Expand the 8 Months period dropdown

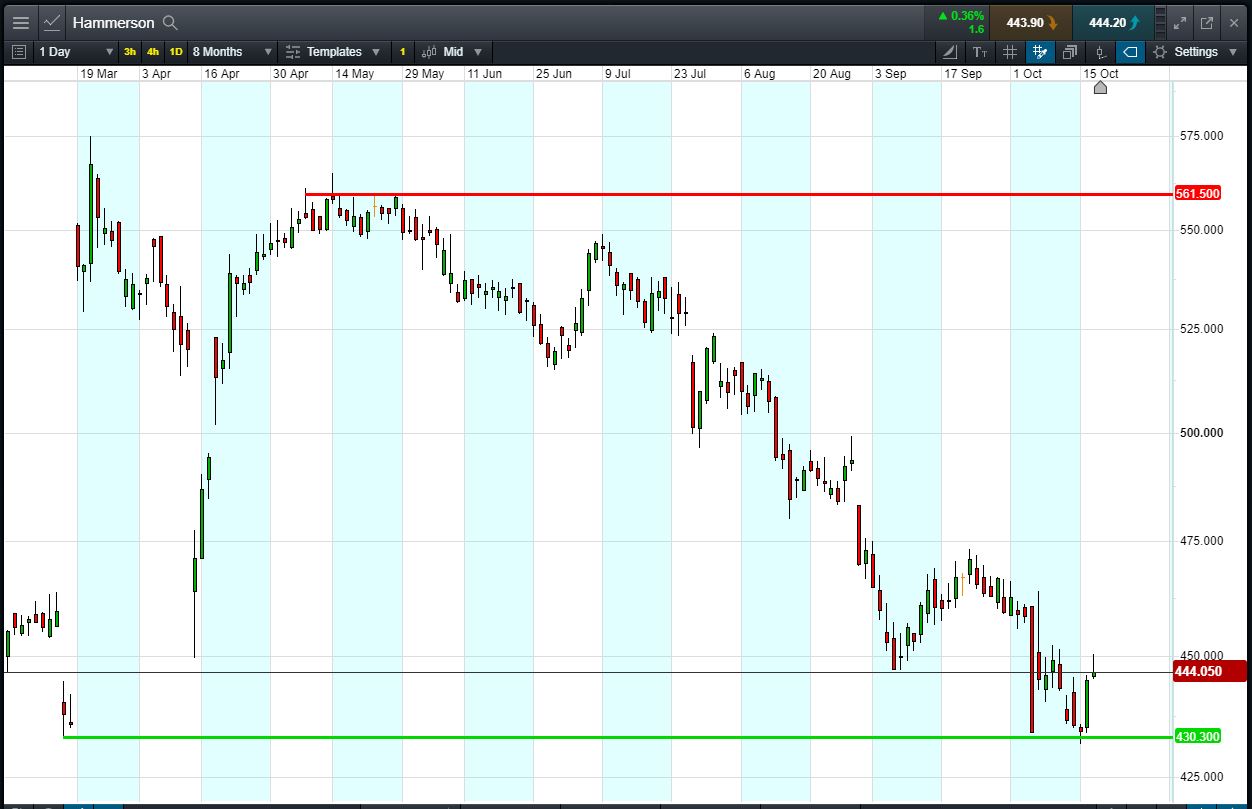231,52
